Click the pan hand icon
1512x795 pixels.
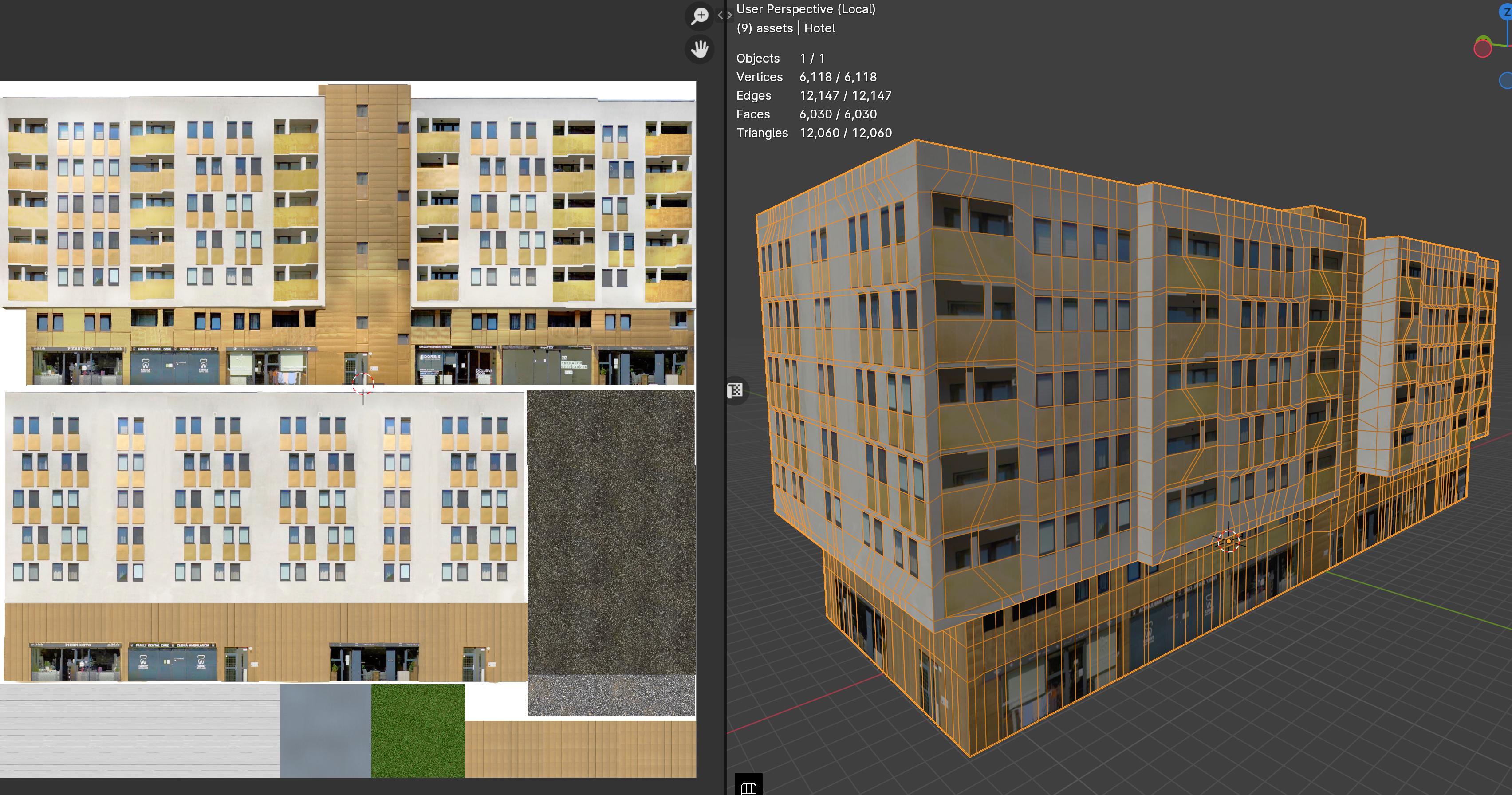[699, 49]
